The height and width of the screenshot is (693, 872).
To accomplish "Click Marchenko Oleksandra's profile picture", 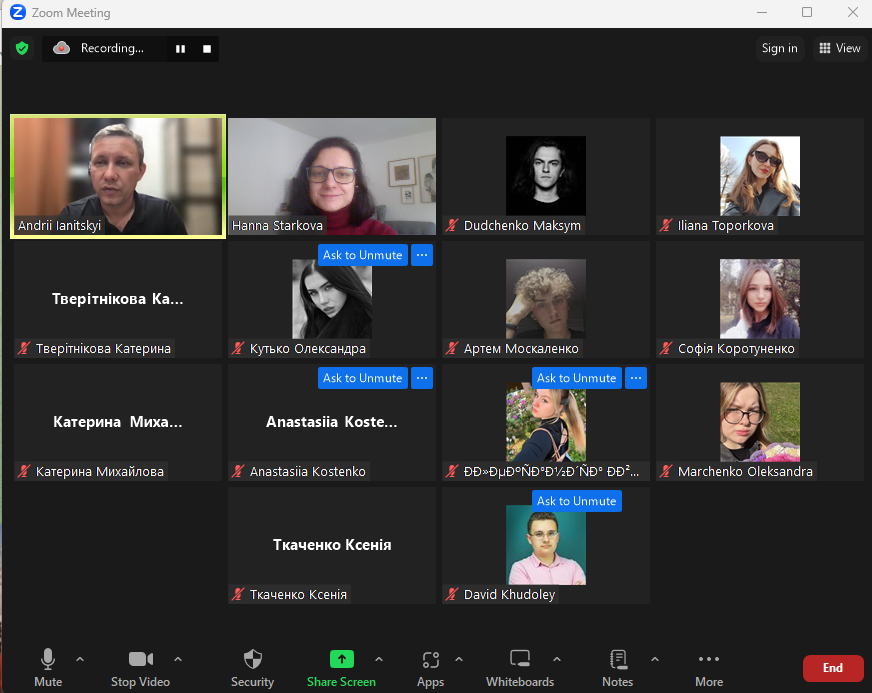I will pyautogui.click(x=760, y=422).
